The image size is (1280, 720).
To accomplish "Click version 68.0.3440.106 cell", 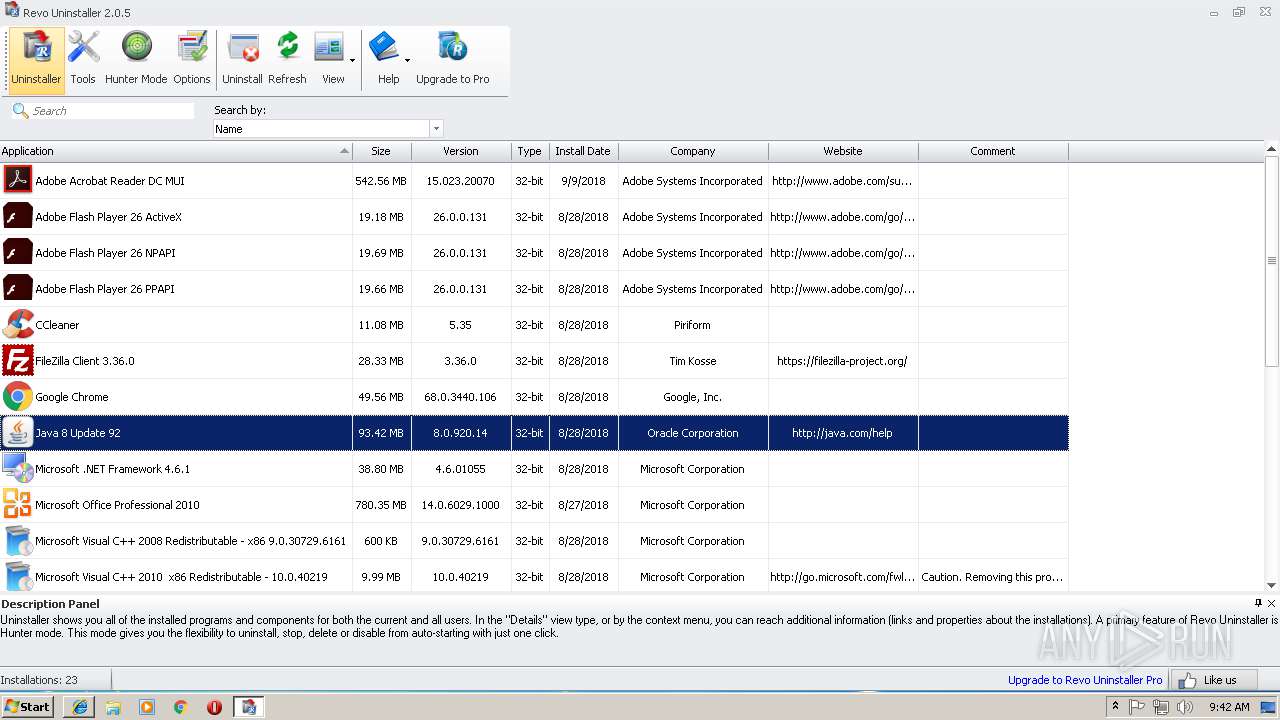I will point(461,397).
